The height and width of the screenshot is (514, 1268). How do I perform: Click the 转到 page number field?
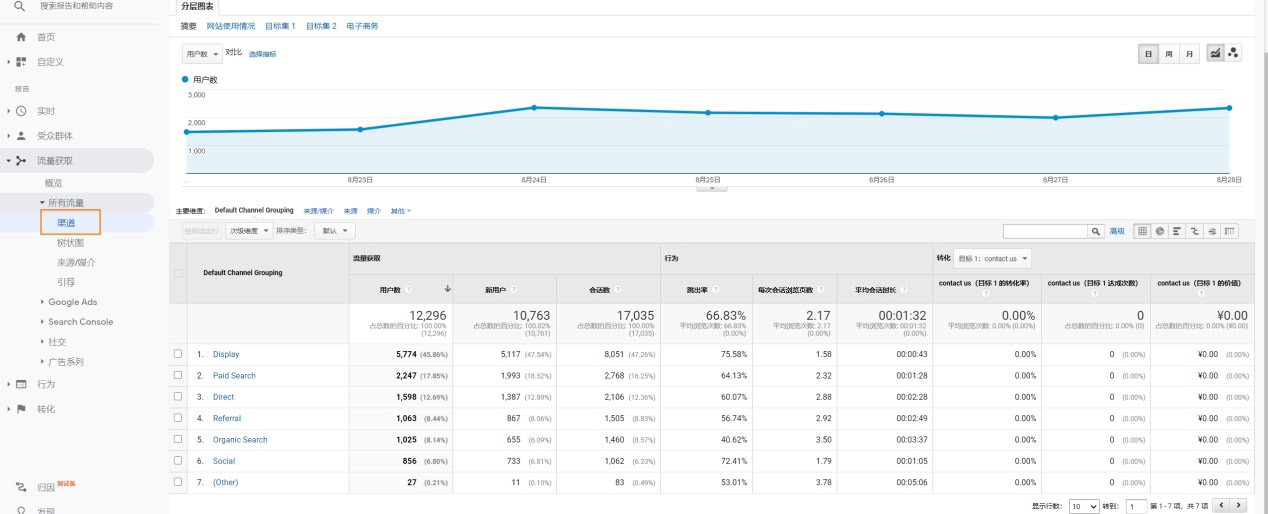pyautogui.click(x=1137, y=506)
